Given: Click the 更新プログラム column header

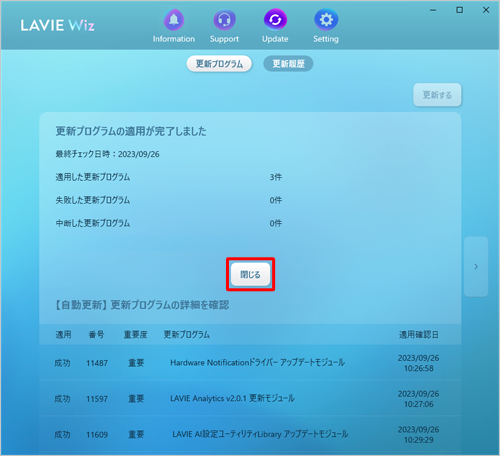Looking at the screenshot, I should point(186,335).
